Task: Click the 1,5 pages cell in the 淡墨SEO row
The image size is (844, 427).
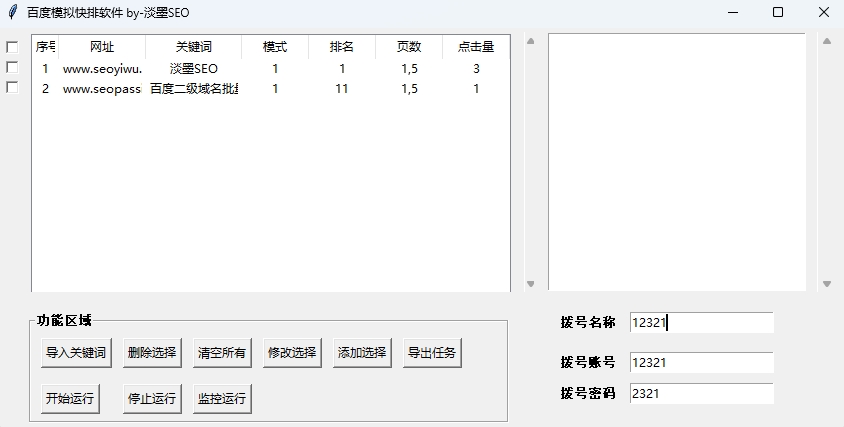Action: (x=409, y=69)
